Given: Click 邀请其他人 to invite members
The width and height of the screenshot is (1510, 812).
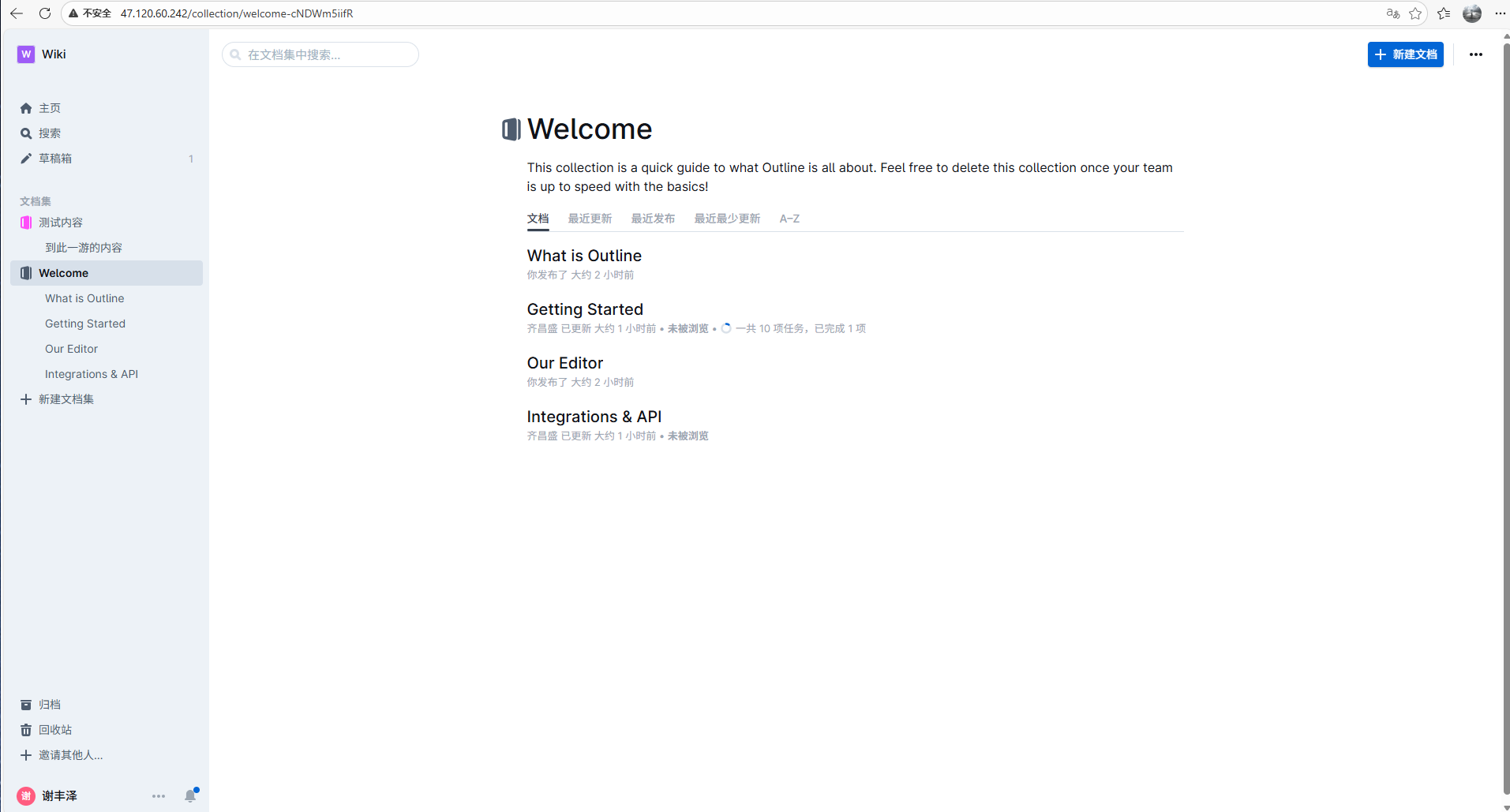Looking at the screenshot, I should coord(71,755).
